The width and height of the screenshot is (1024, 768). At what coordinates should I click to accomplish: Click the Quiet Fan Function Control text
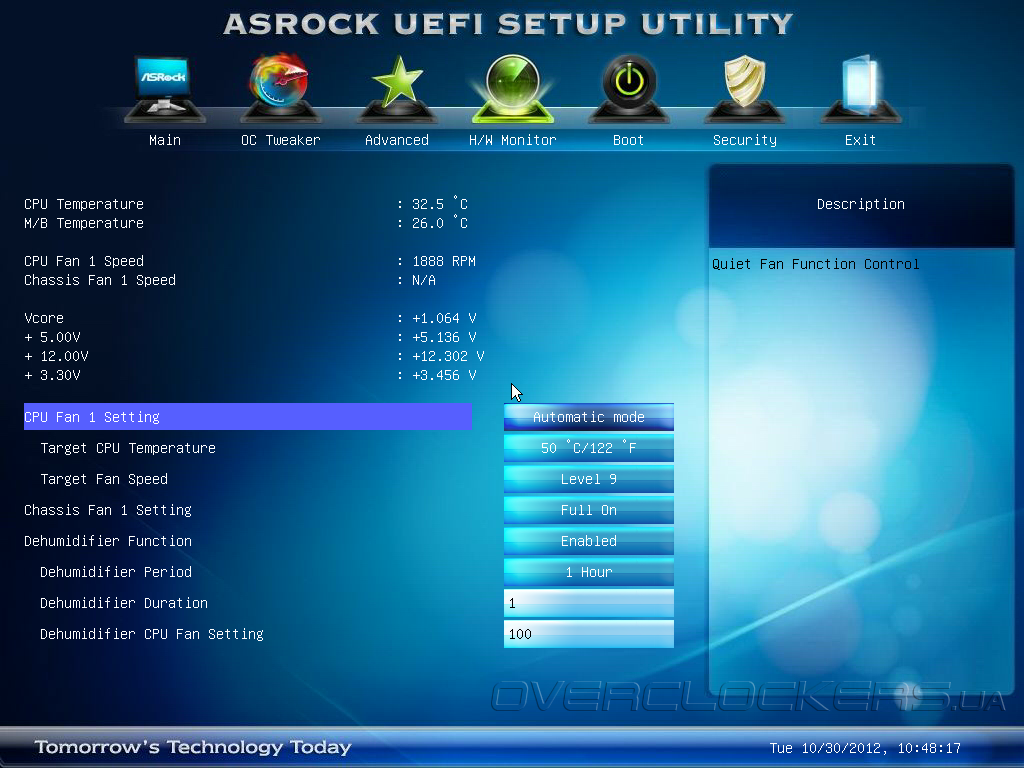click(x=816, y=264)
